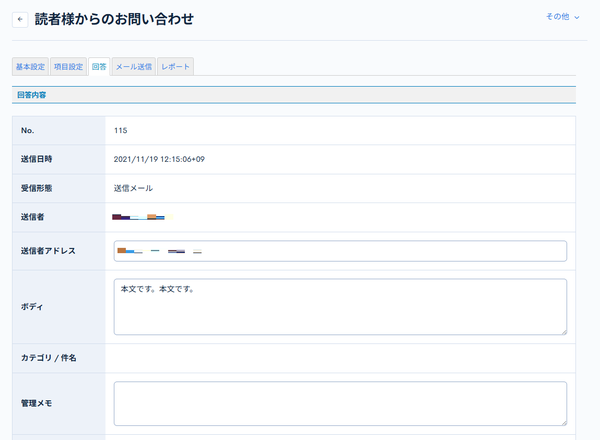Click the No. value 115
Image resolution: width=600 pixels, height=440 pixels.
point(121,130)
